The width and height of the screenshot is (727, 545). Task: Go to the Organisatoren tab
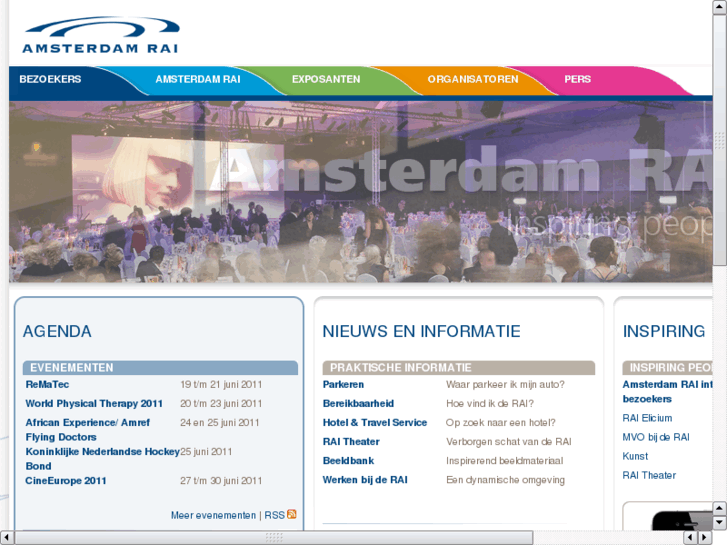click(473, 79)
